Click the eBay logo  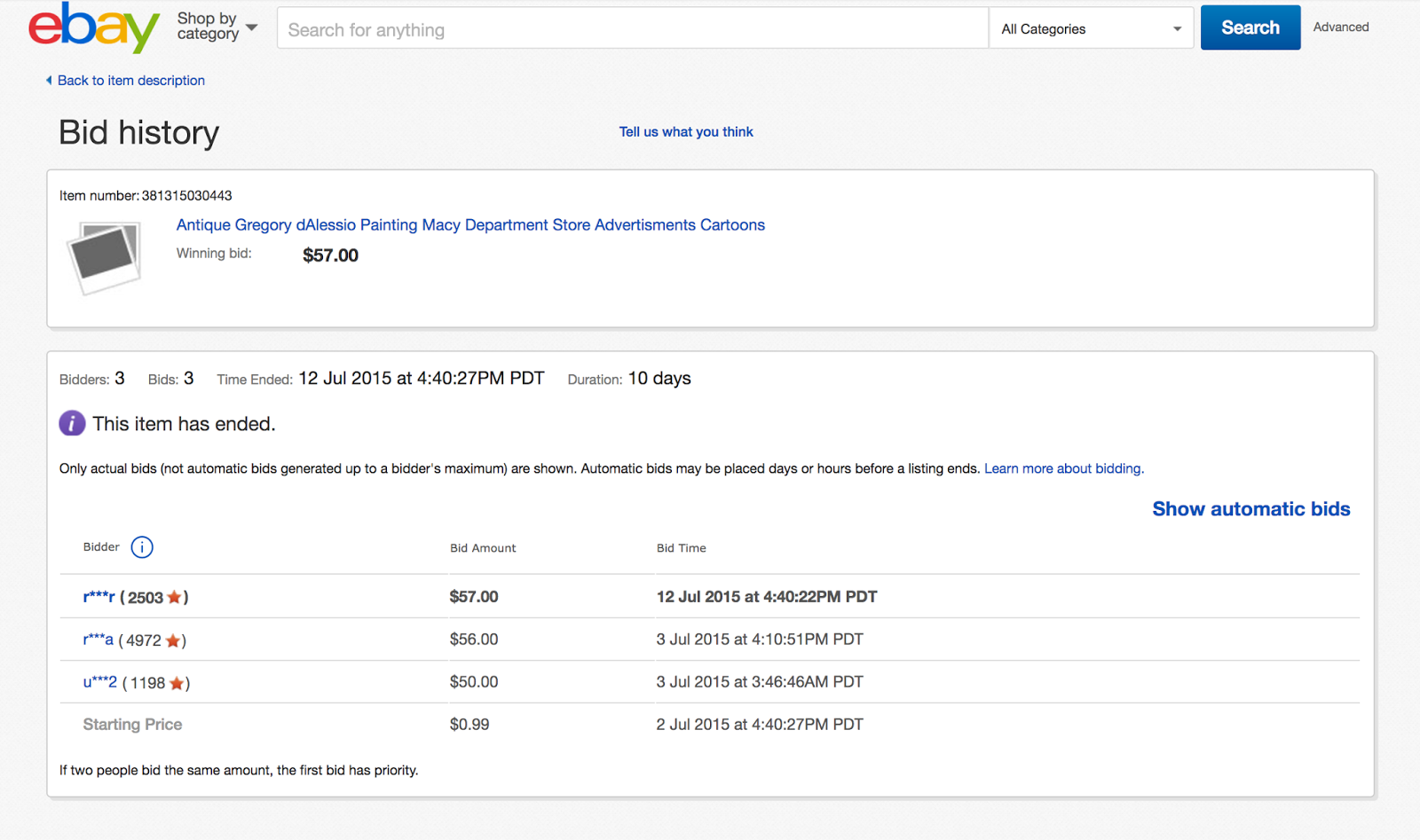94,27
